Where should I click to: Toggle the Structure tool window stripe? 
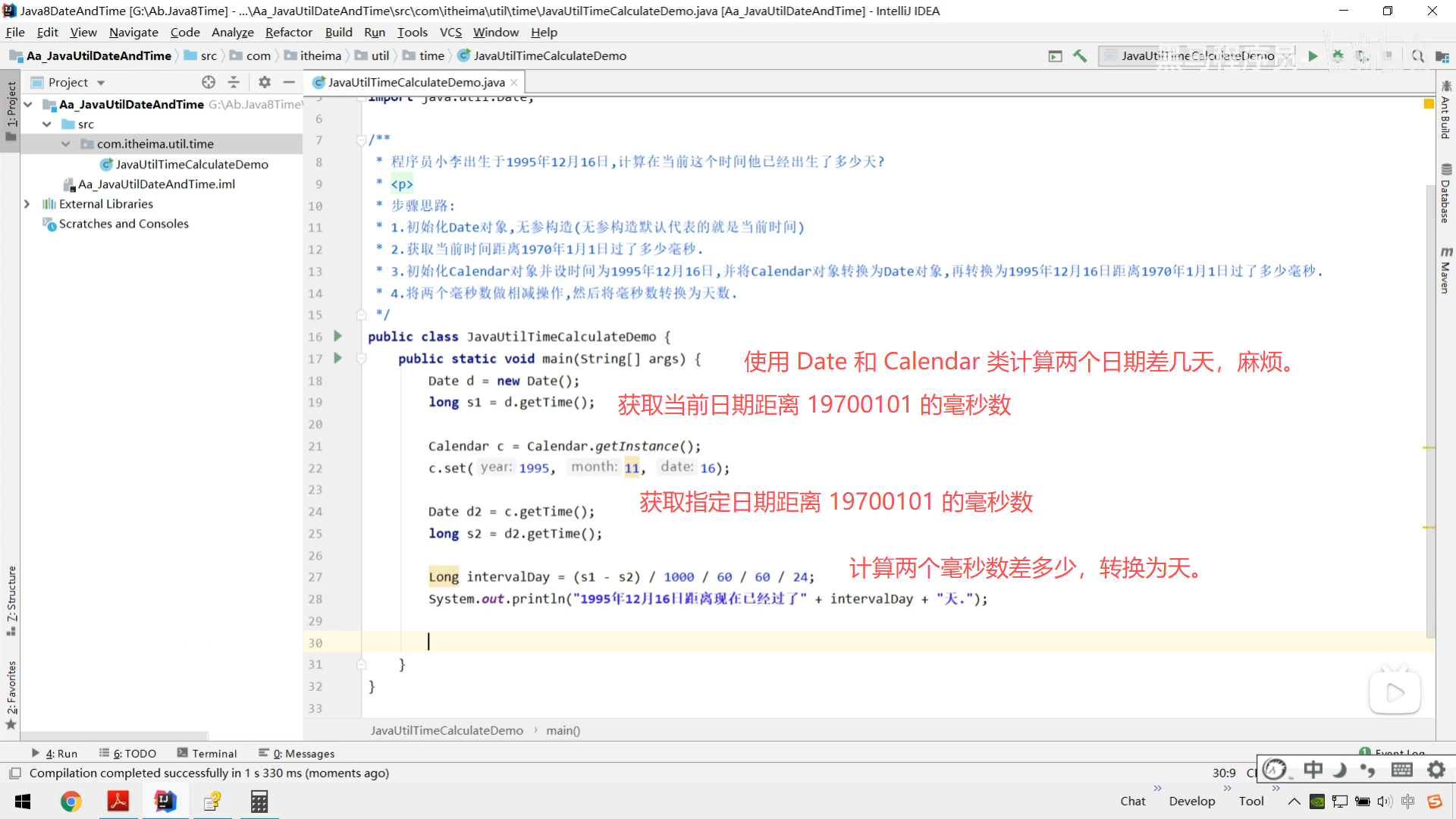click(x=11, y=599)
